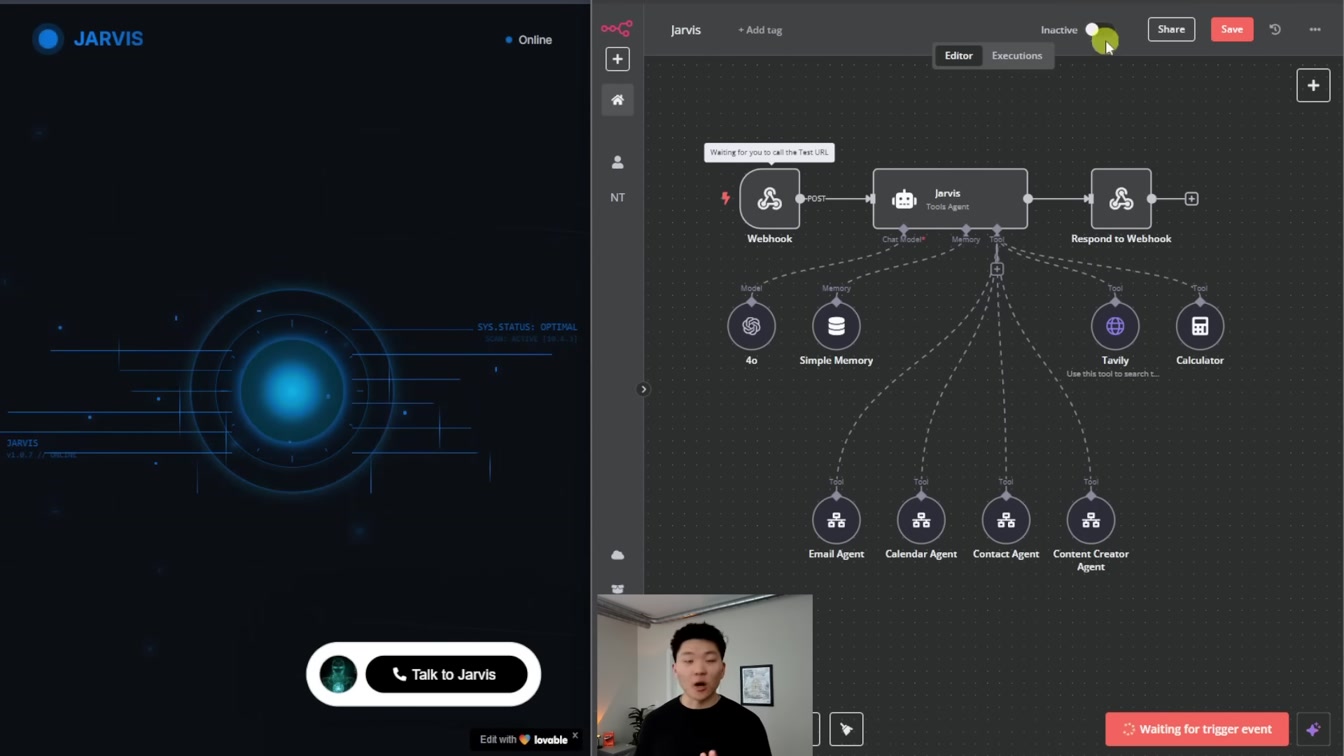This screenshot has width=1344, height=756.
Task: Click the Edit with lovable badge
Action: (524, 740)
